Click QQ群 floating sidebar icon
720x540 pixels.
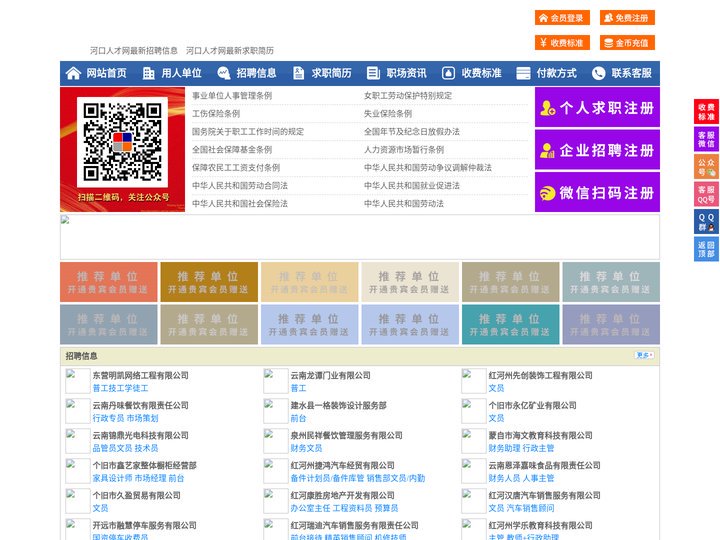coord(706,222)
